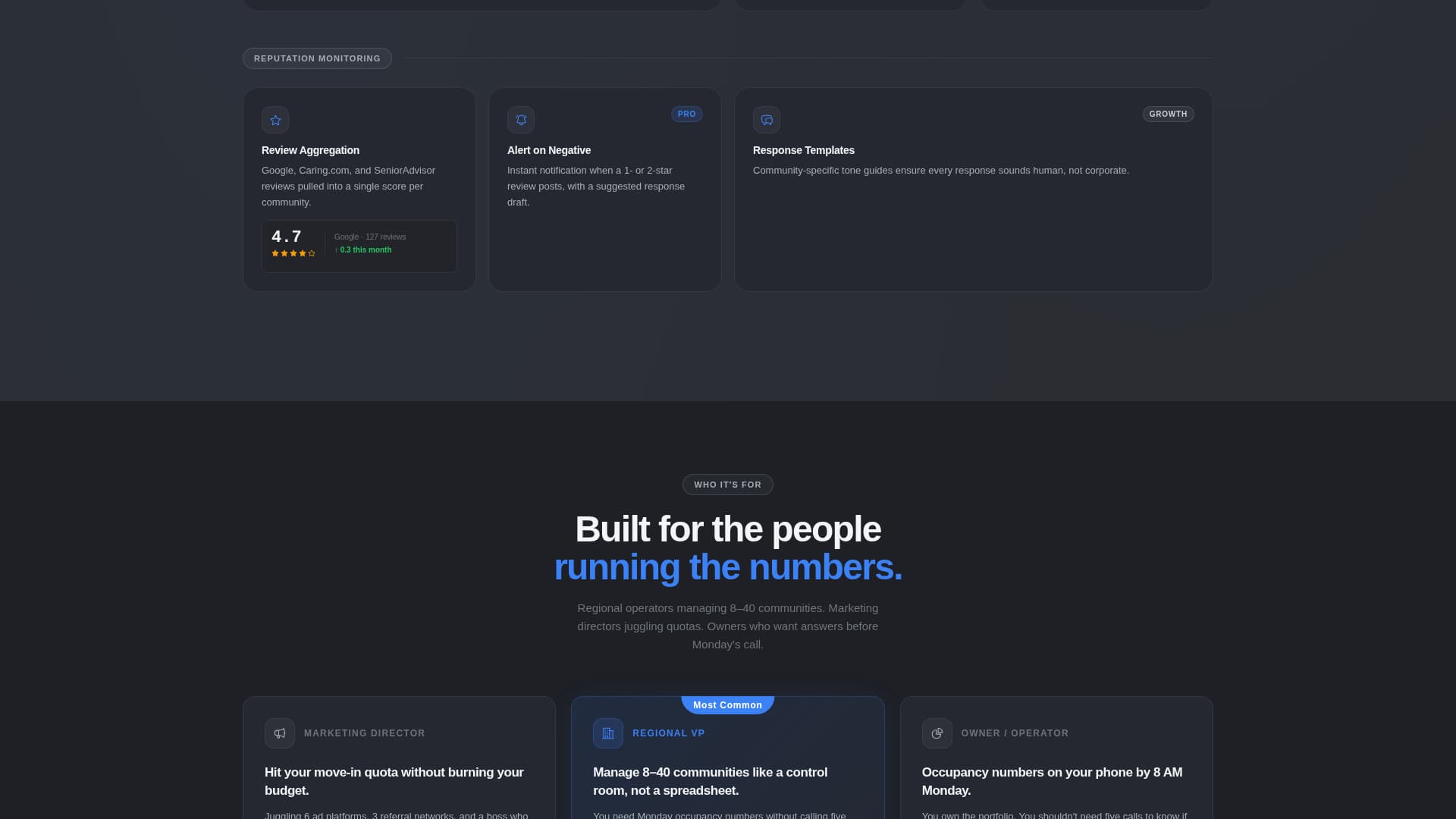This screenshot has height=819, width=1456.
Task: Click the Most Common badge
Action: (x=727, y=705)
